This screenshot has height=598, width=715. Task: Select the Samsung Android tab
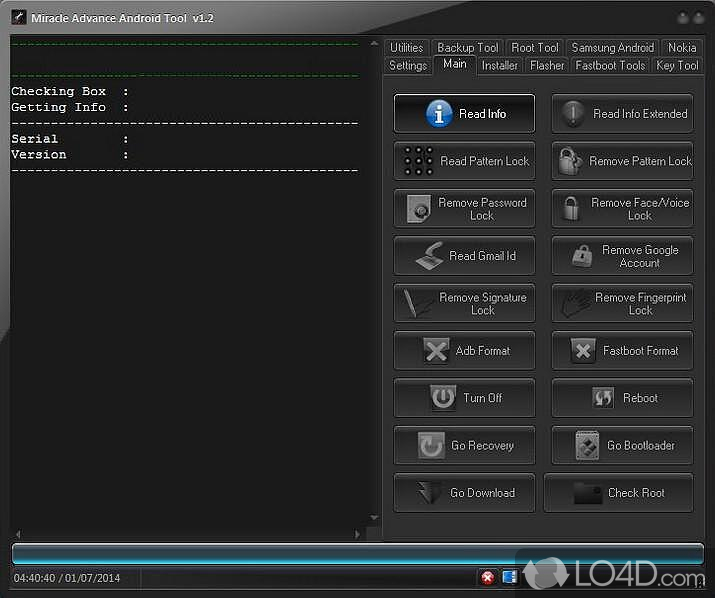(x=612, y=47)
